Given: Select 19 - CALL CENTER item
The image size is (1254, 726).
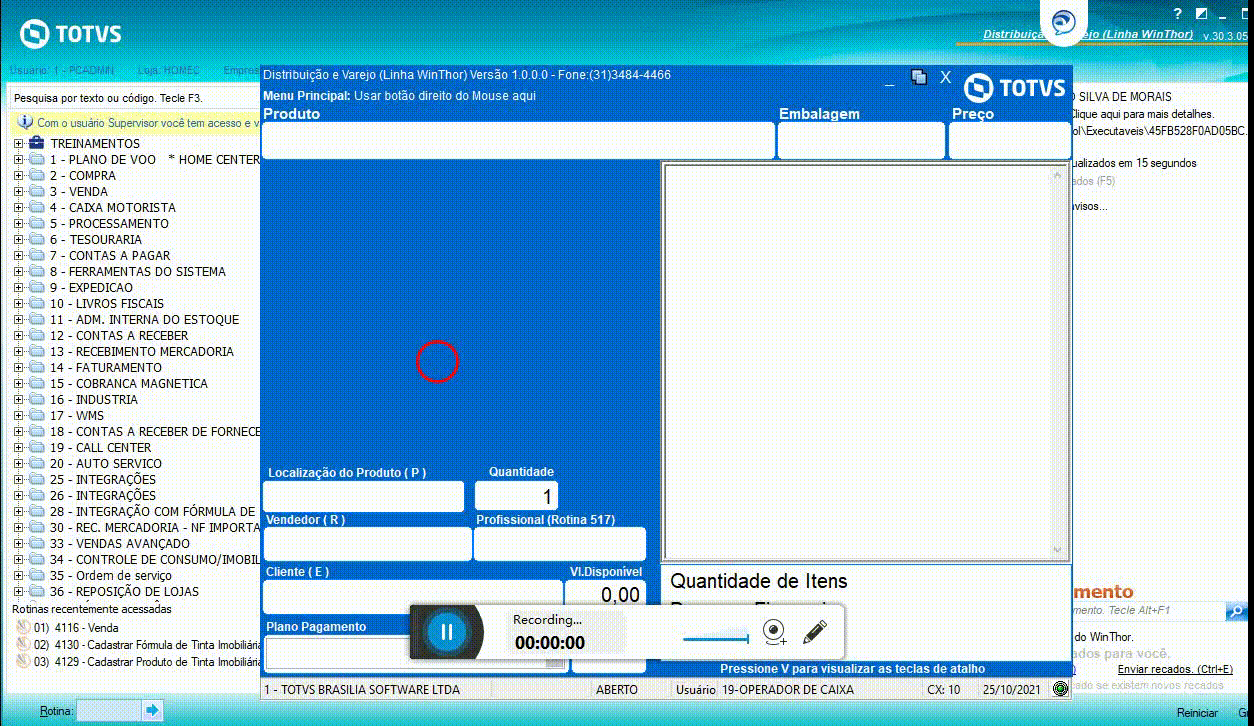Looking at the screenshot, I should point(101,447).
